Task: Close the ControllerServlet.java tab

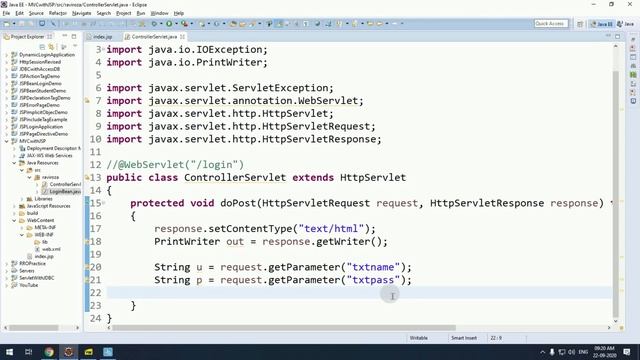Action: tap(182, 37)
